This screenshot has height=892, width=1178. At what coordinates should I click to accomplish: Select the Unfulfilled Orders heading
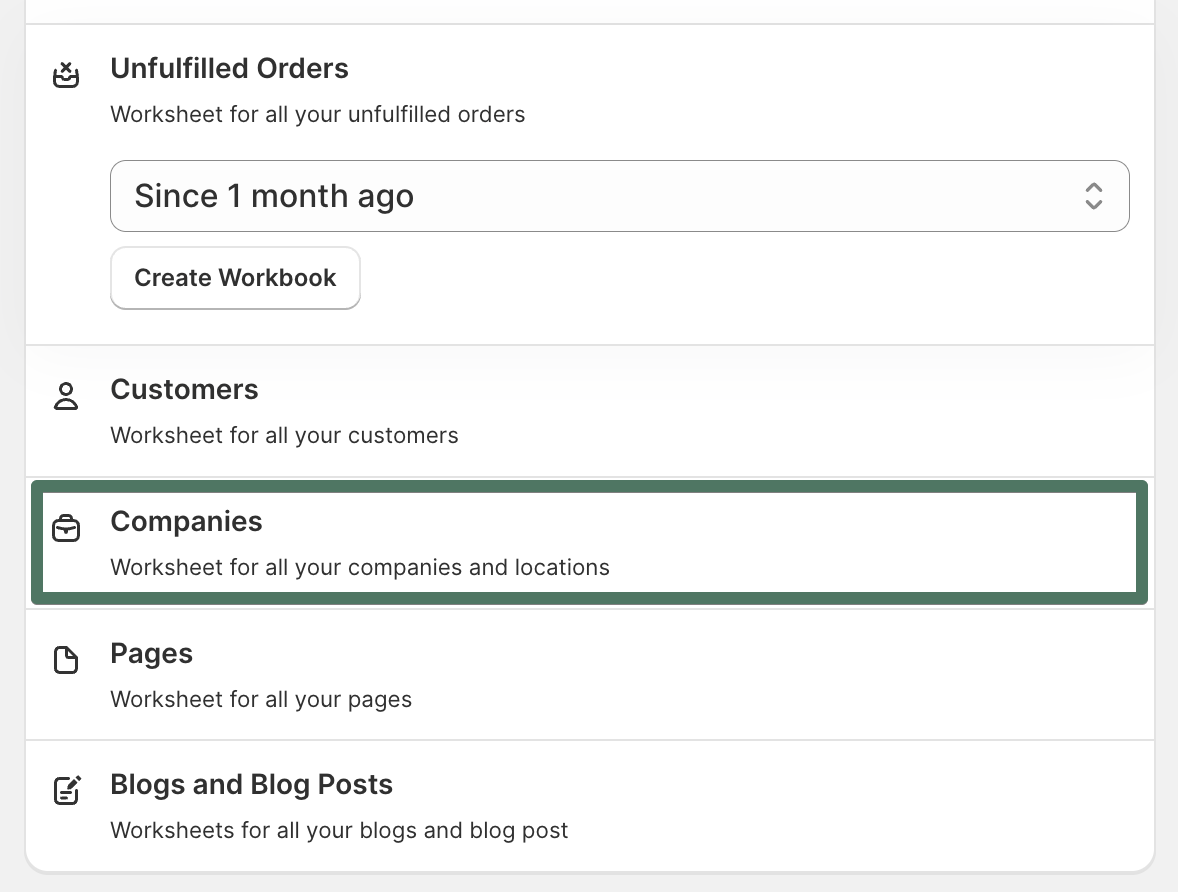(229, 68)
